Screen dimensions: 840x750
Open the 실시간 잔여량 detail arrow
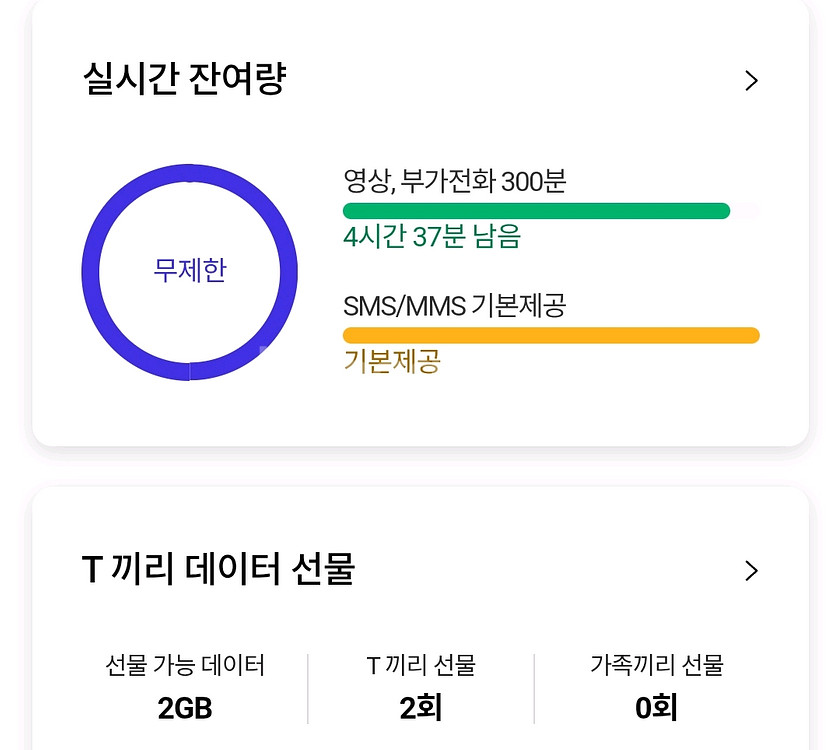[752, 80]
